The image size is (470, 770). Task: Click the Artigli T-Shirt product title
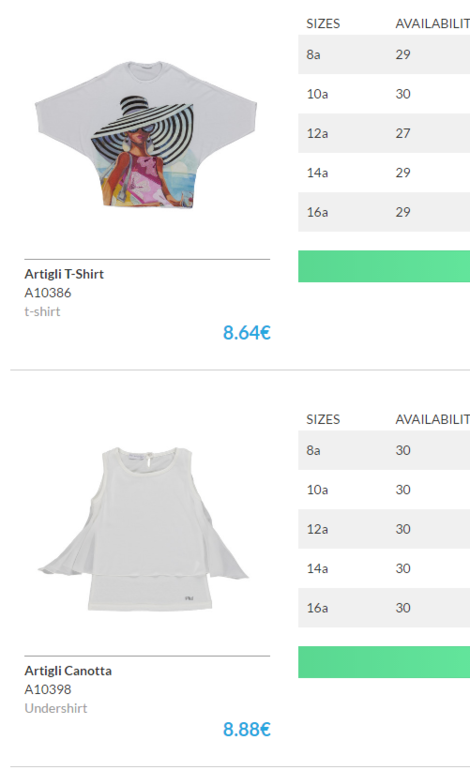pos(64,274)
